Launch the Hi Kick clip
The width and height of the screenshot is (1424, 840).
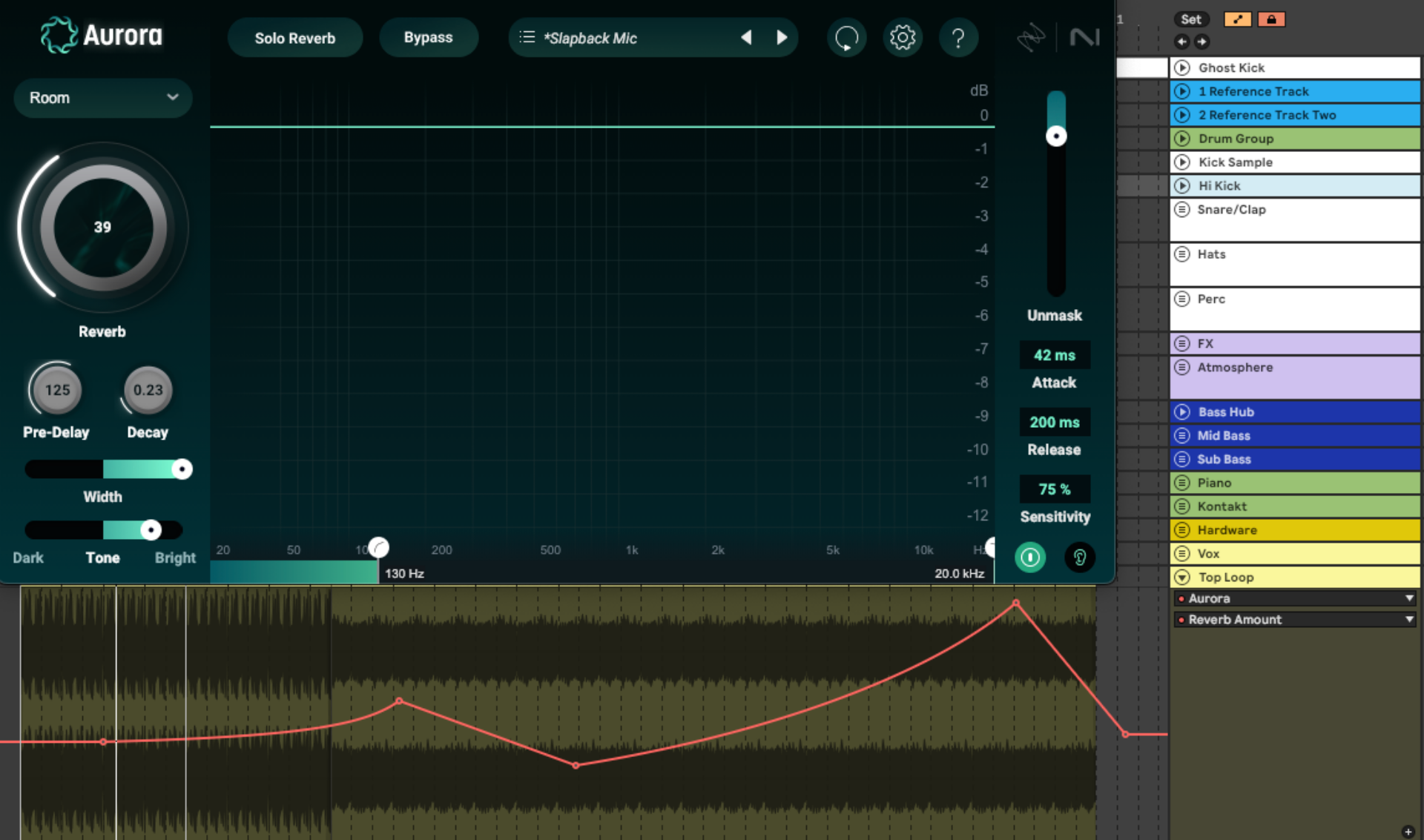[1182, 186]
